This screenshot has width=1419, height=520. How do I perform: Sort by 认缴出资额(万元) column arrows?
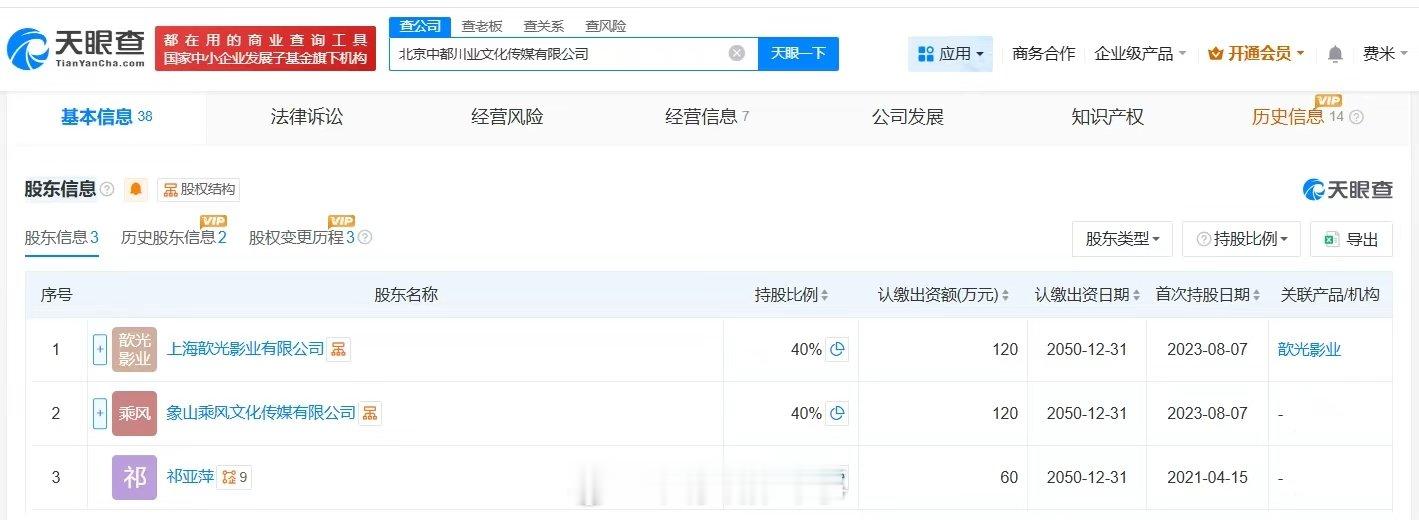tap(1005, 295)
